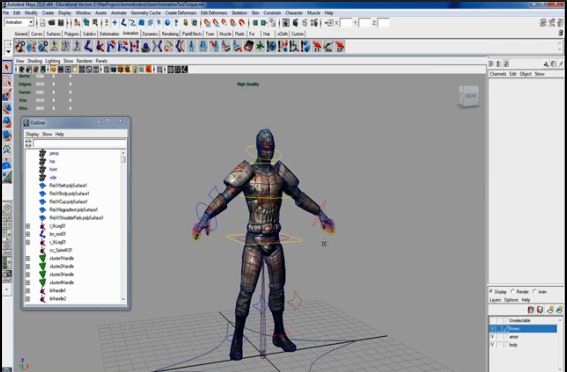Select the Render radio button in Layer Editor
Viewport: 567px width, 372px height.
tap(513, 291)
